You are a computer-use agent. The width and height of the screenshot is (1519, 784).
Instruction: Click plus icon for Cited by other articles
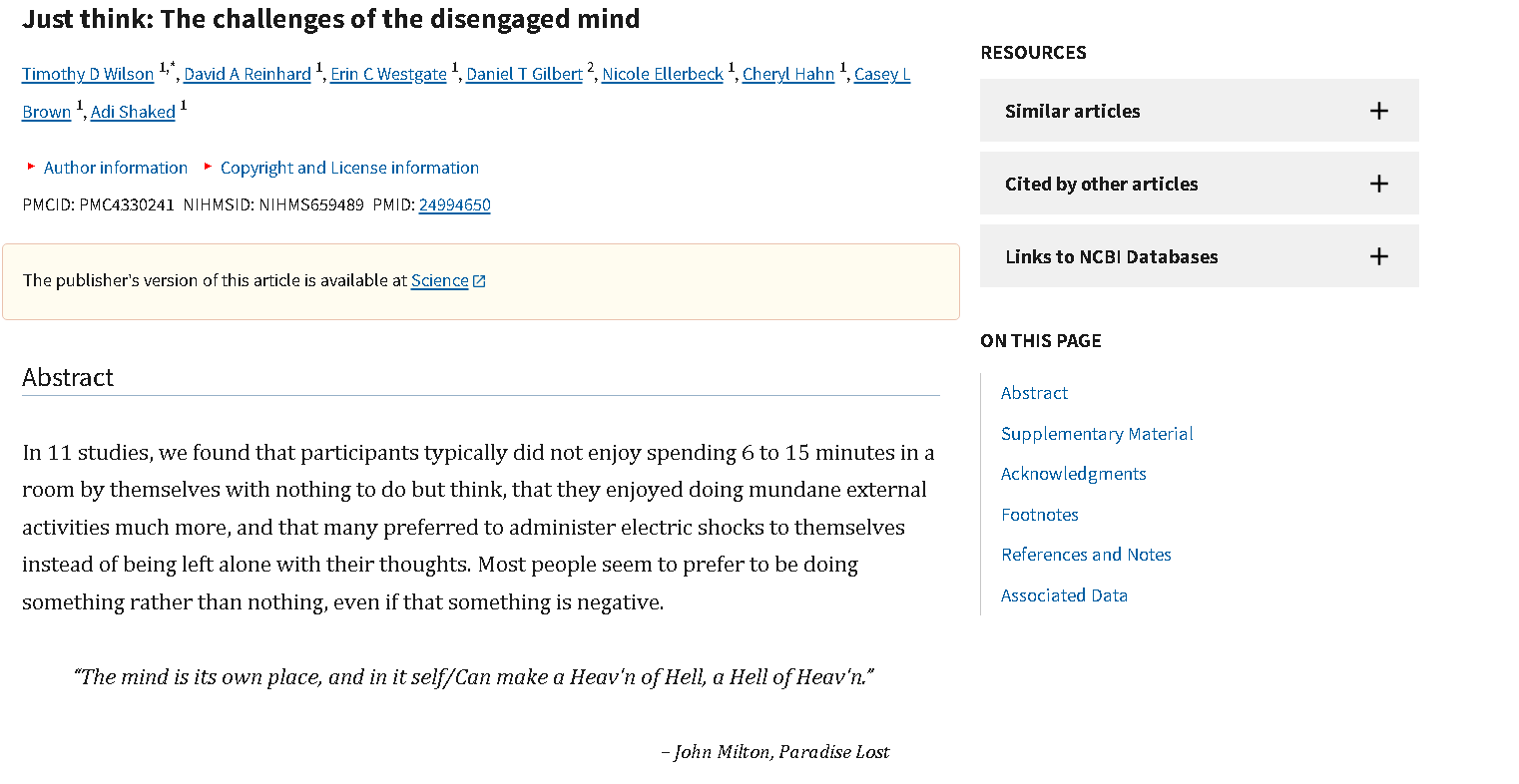point(1378,184)
